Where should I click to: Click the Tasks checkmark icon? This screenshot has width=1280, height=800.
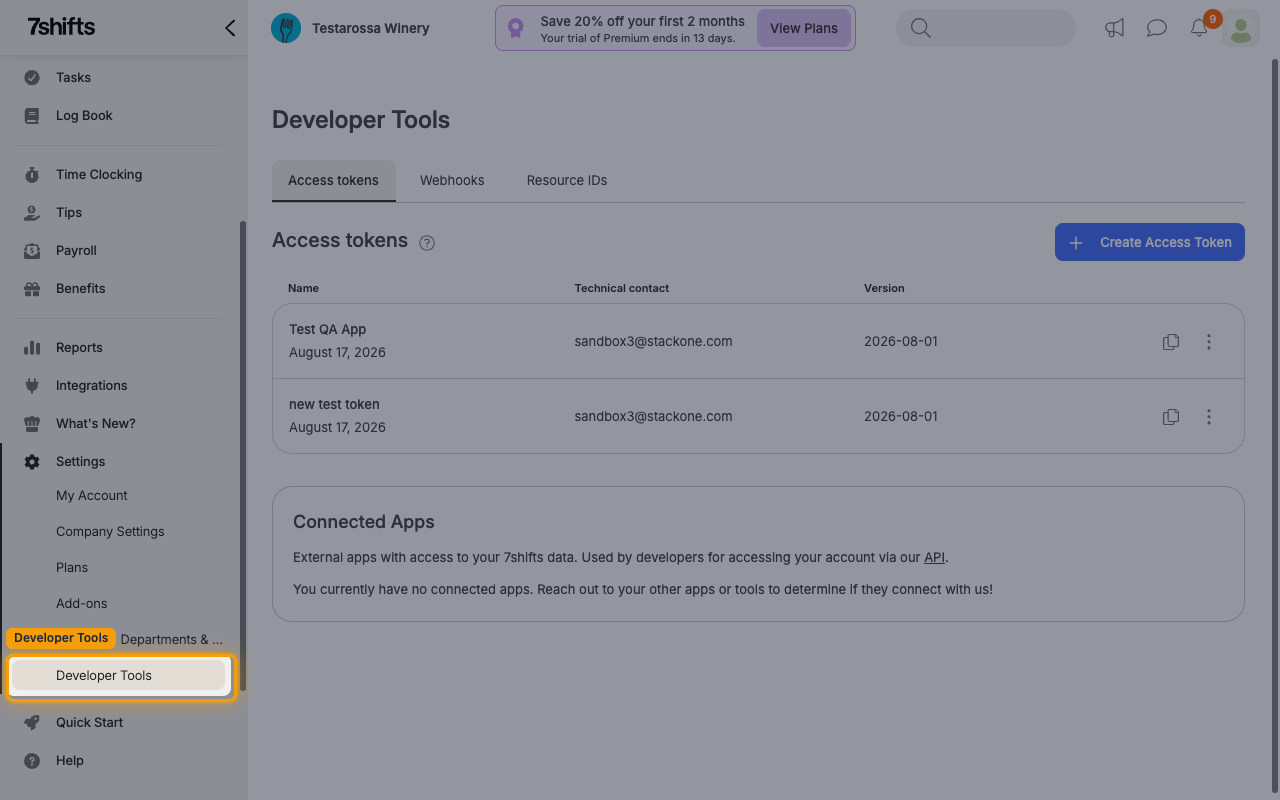(32, 77)
